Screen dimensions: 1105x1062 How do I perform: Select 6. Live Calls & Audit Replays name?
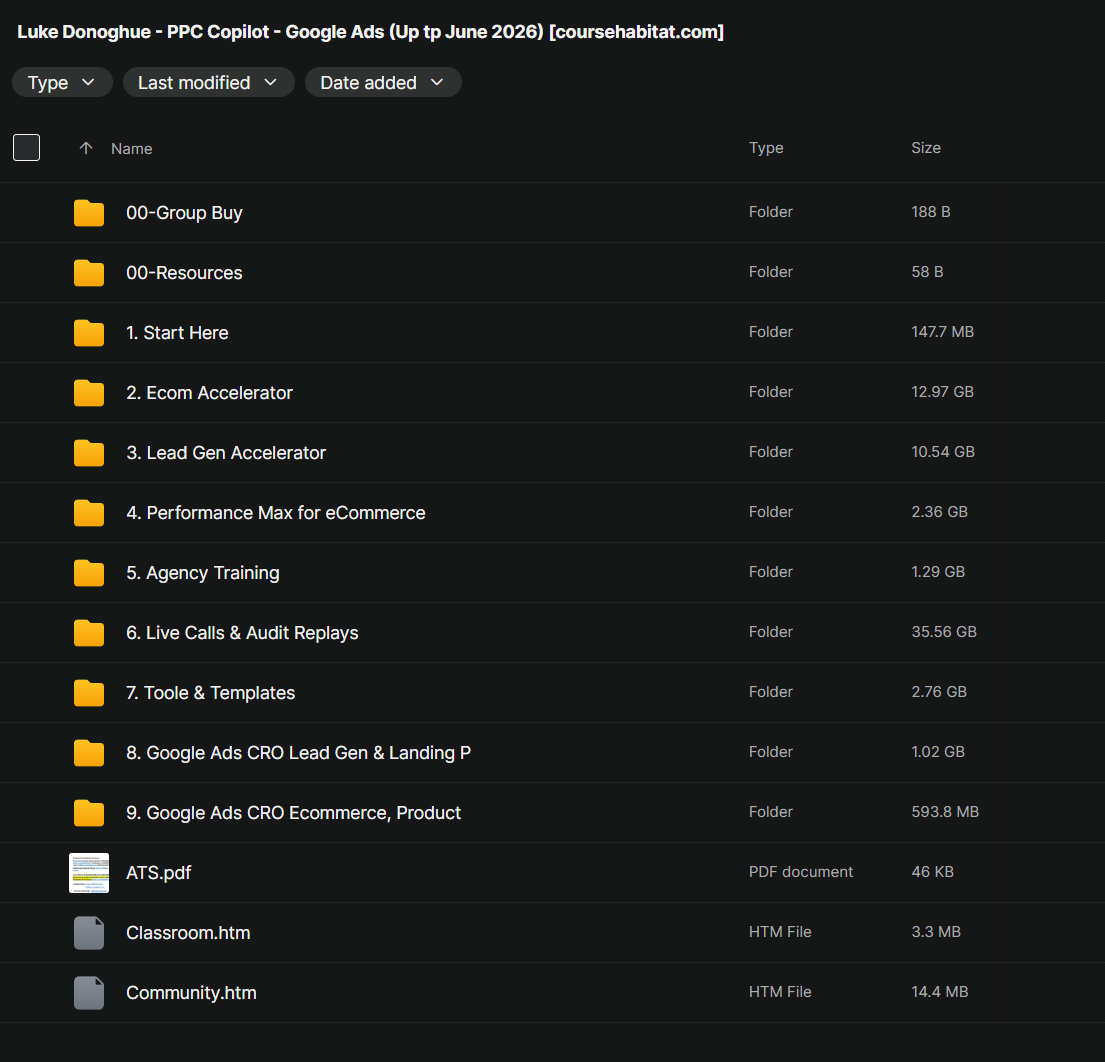tap(242, 633)
